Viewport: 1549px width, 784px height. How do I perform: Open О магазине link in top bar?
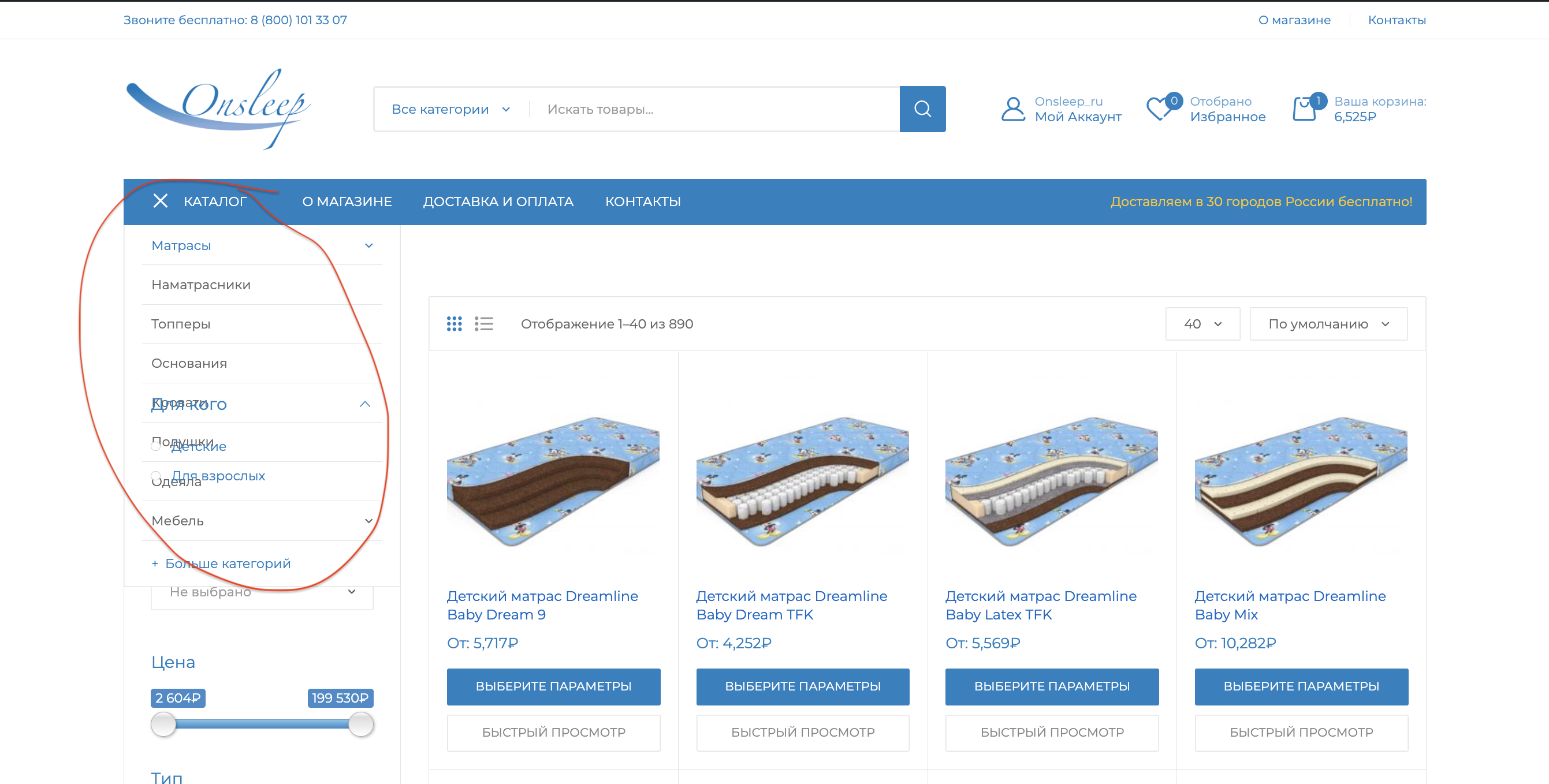point(1294,20)
